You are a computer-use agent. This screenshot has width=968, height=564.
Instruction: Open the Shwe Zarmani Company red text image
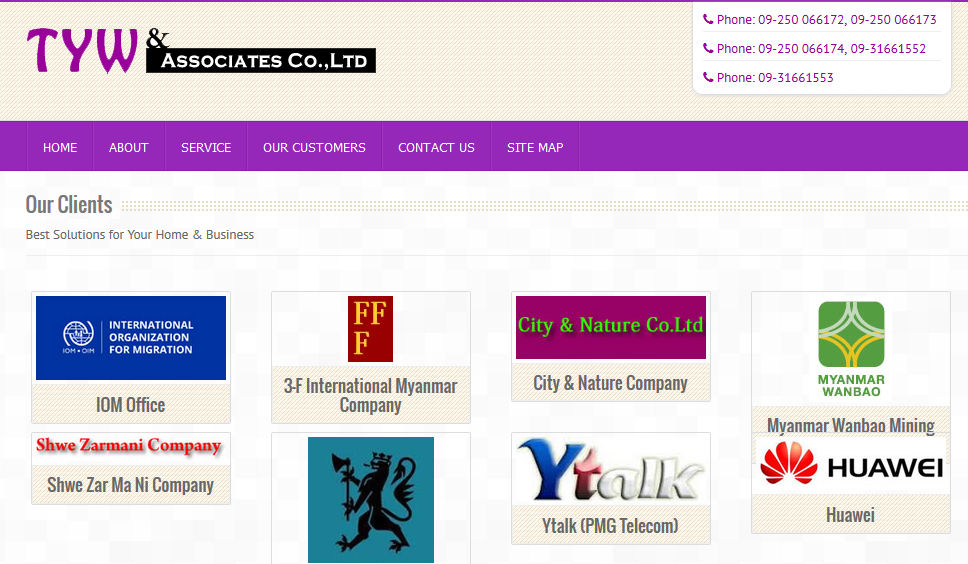click(128, 446)
